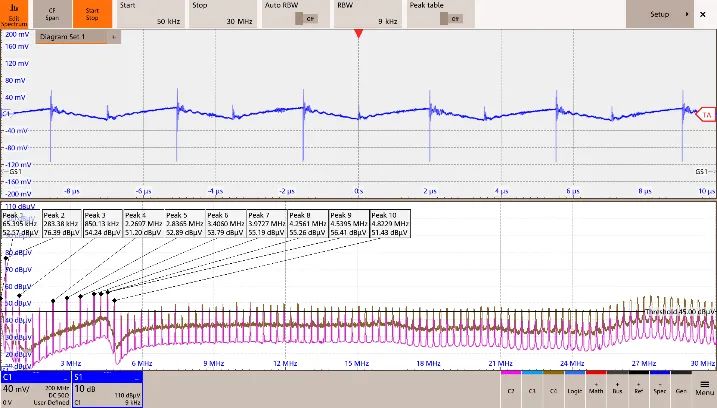Select CF Span mode
Image resolution: width=717 pixels, height=408 pixels.
pyautogui.click(x=52, y=14)
